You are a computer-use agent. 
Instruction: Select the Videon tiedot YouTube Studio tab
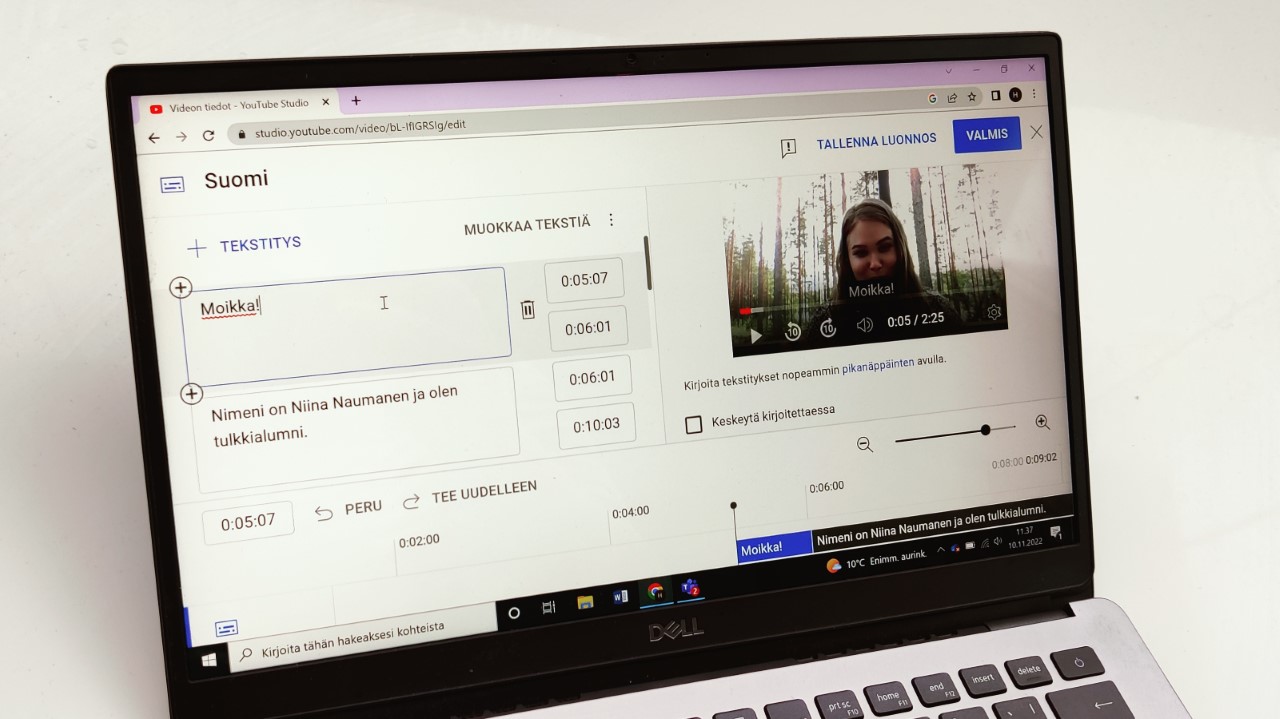[x=238, y=105]
